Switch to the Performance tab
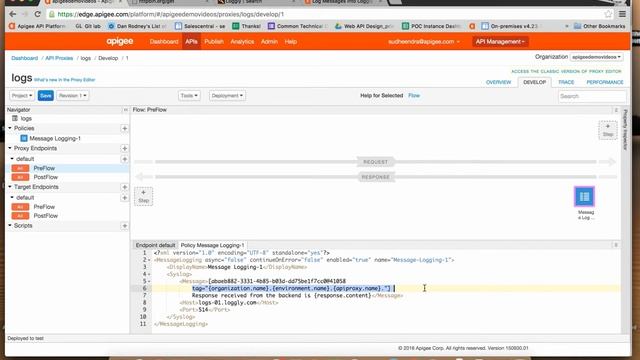Image resolution: width=640 pixels, height=360 pixels. click(x=605, y=82)
